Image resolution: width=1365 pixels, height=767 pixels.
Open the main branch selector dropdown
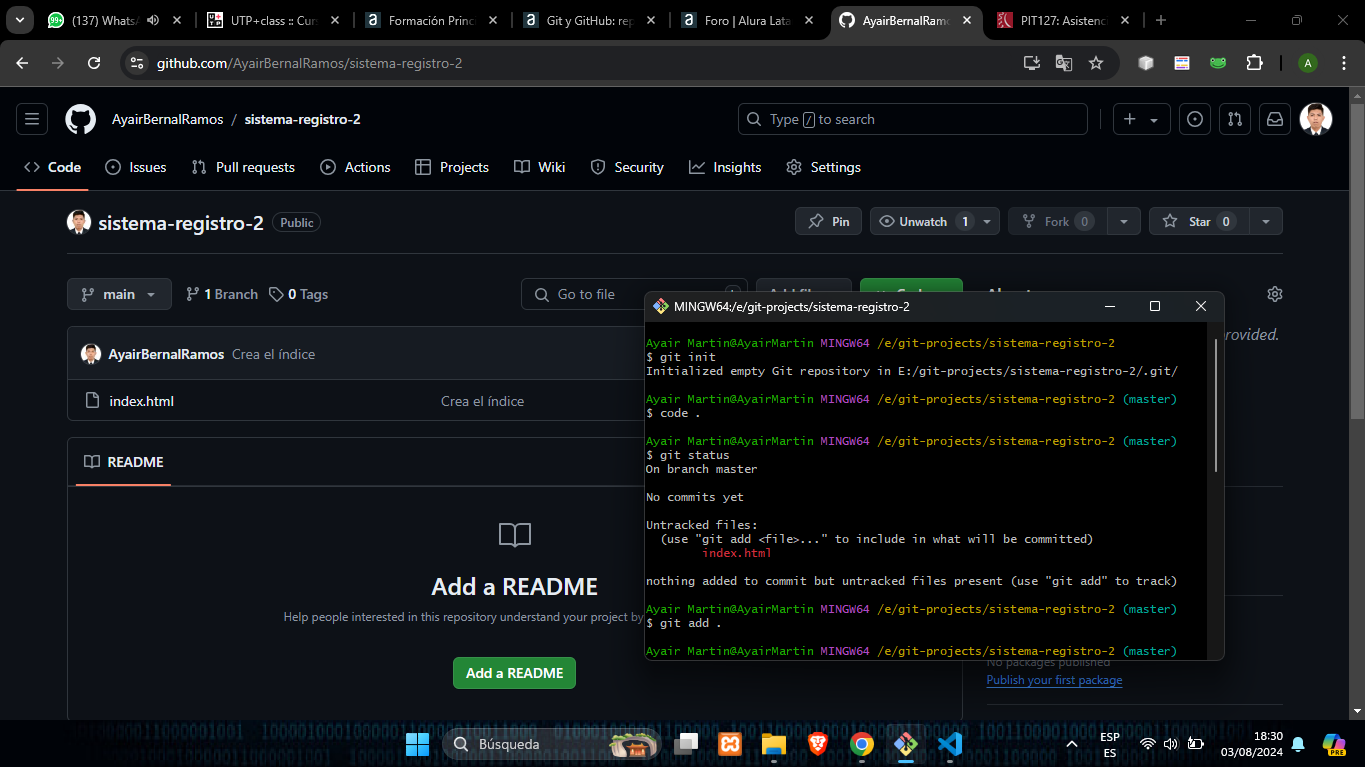click(x=119, y=294)
